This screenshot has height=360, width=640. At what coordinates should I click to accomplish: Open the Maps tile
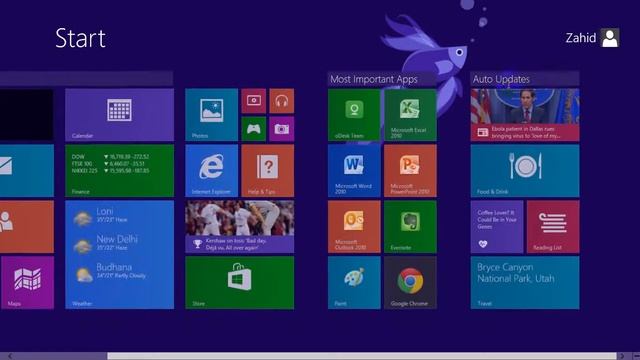pyautogui.click(x=27, y=282)
